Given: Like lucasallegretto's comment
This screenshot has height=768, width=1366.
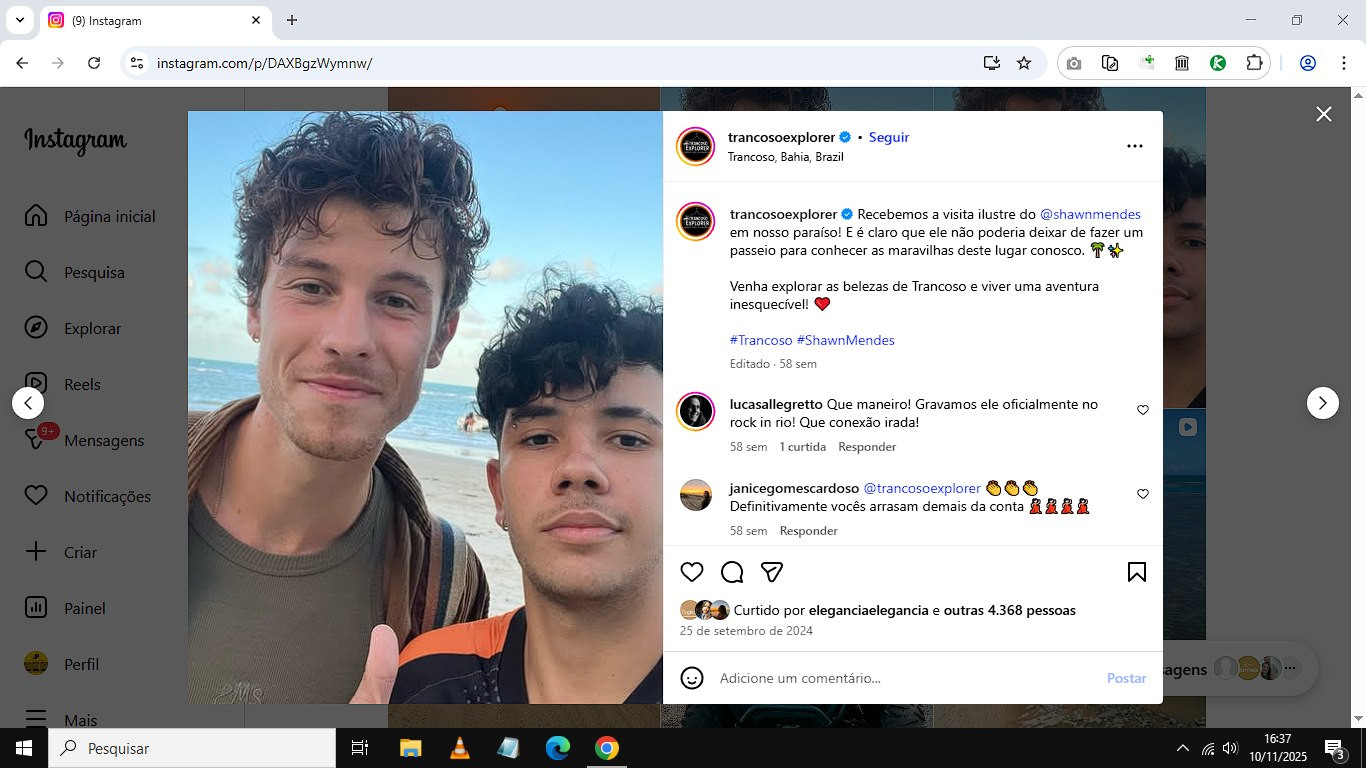Looking at the screenshot, I should point(1143,410).
